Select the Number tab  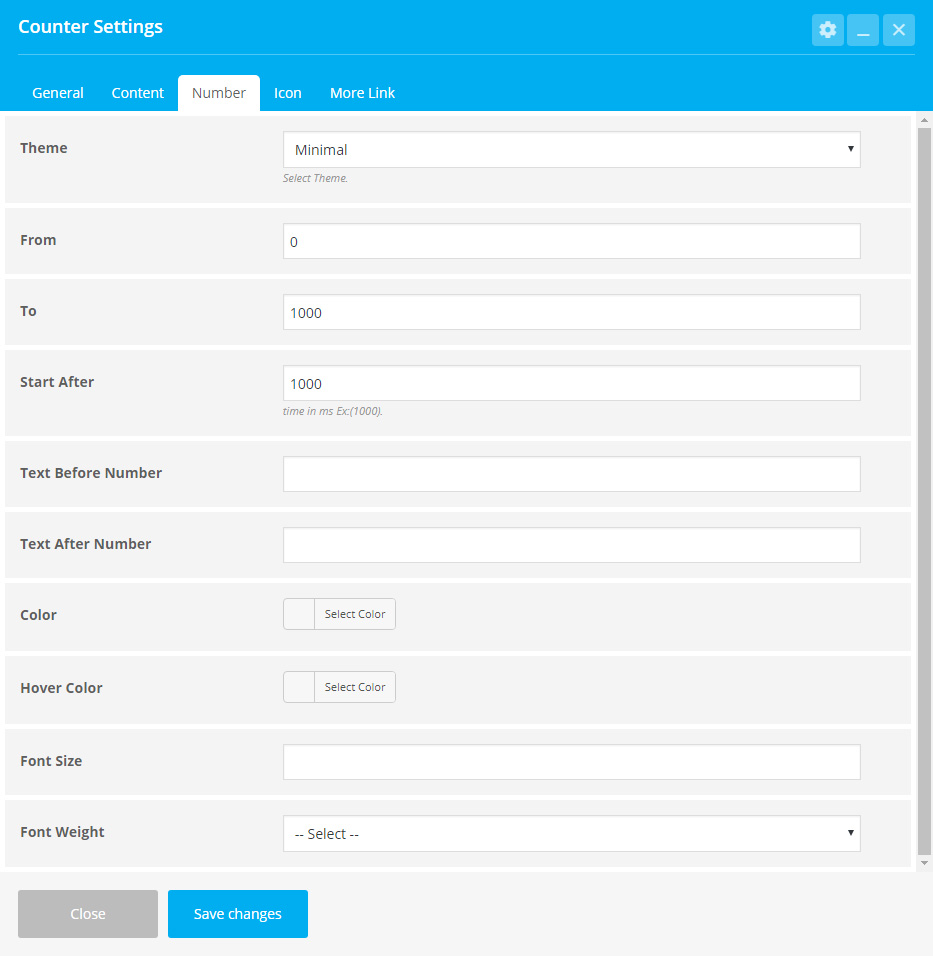pyautogui.click(x=219, y=93)
